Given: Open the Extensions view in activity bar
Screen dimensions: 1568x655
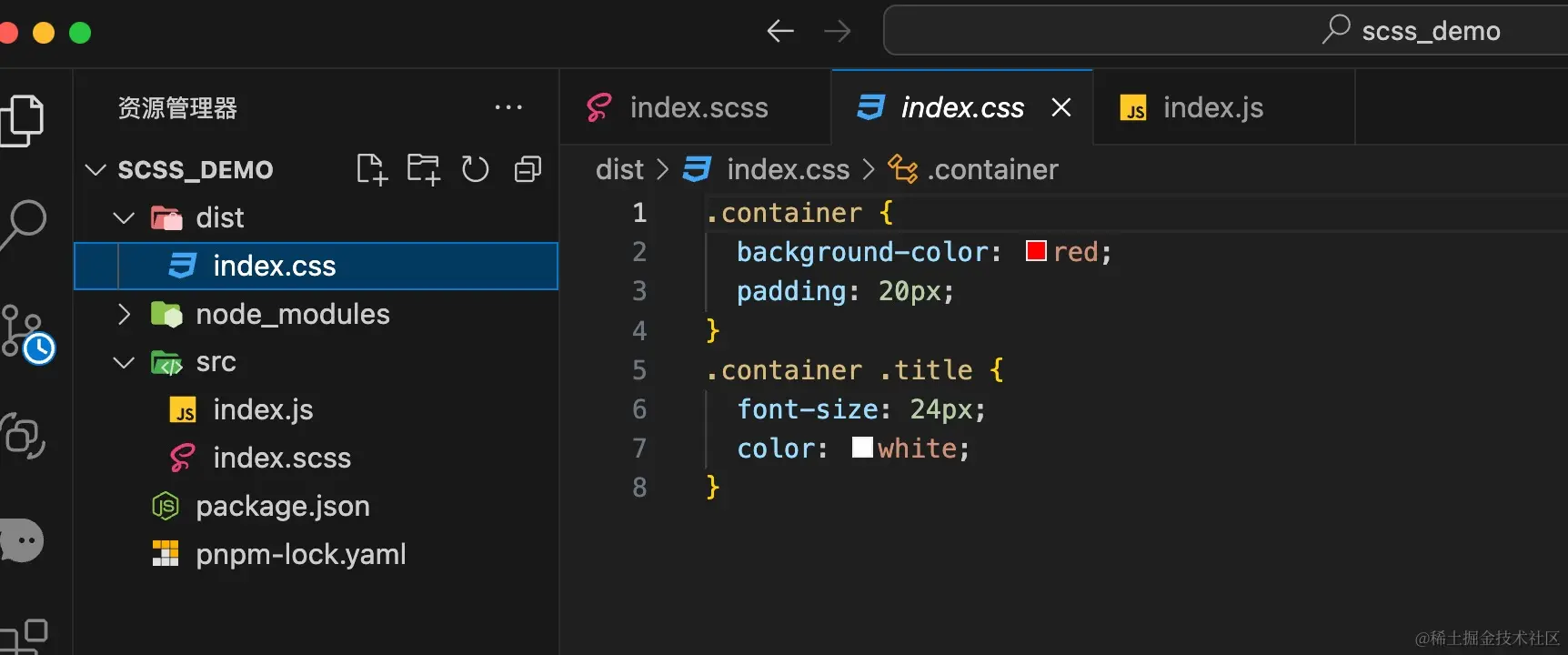Looking at the screenshot, I should coord(24,637).
